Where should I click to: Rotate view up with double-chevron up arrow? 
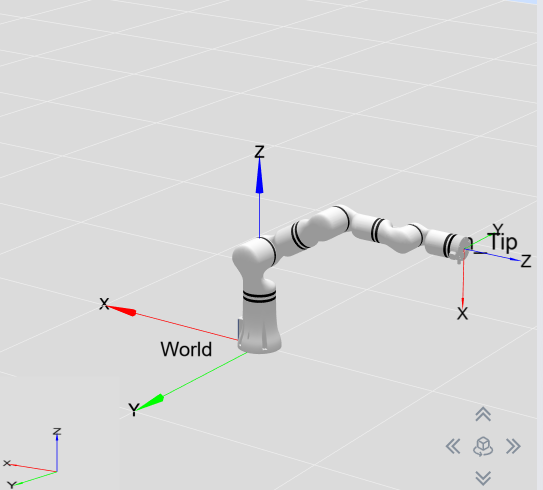coord(483,414)
